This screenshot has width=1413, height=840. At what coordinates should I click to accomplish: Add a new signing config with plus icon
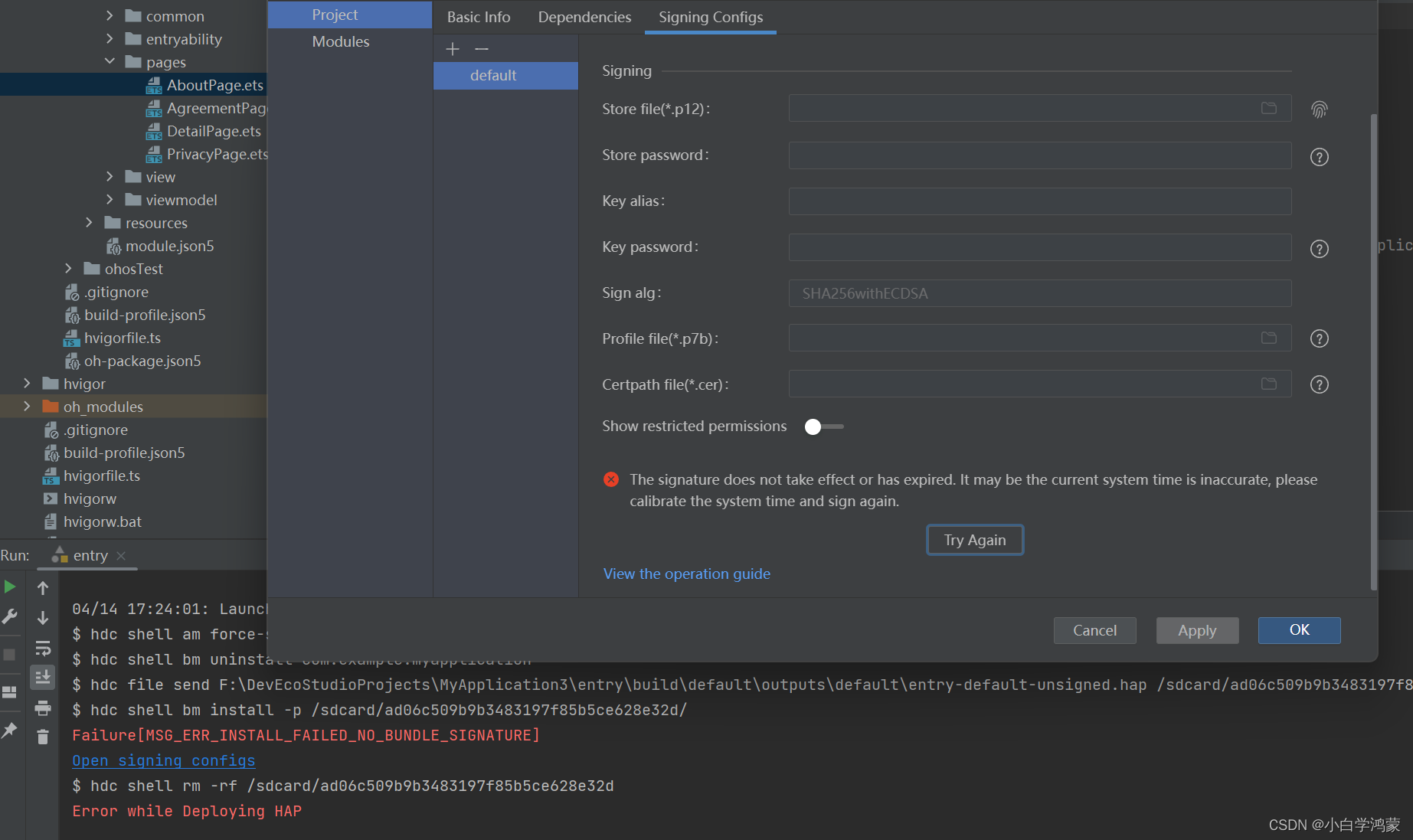(x=453, y=49)
